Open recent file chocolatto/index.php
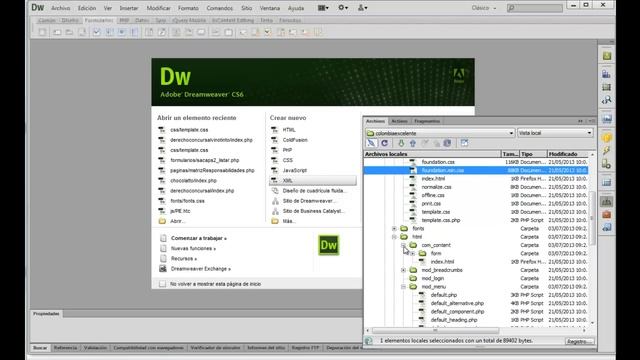Viewport: 640px width, 360px height. 193,180
